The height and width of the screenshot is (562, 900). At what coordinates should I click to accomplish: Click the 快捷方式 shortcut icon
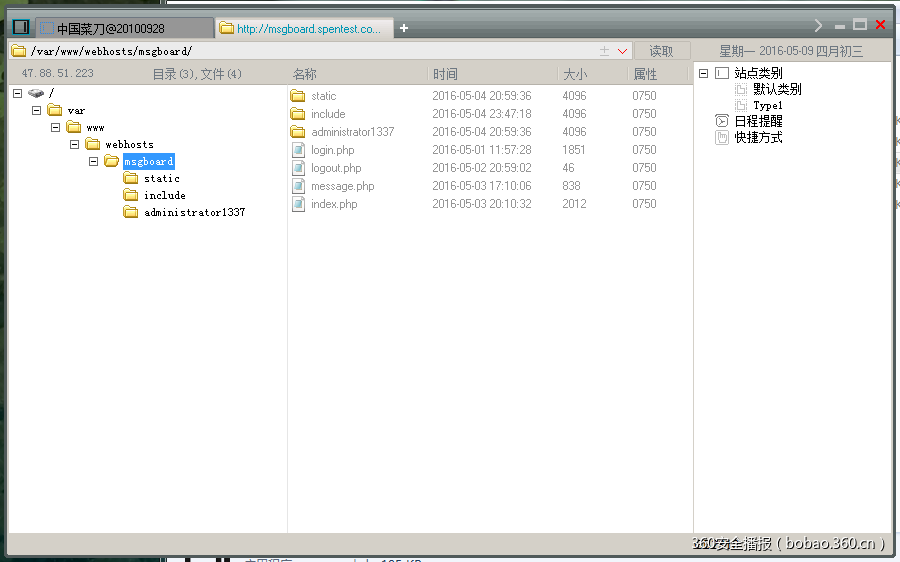[x=722, y=138]
